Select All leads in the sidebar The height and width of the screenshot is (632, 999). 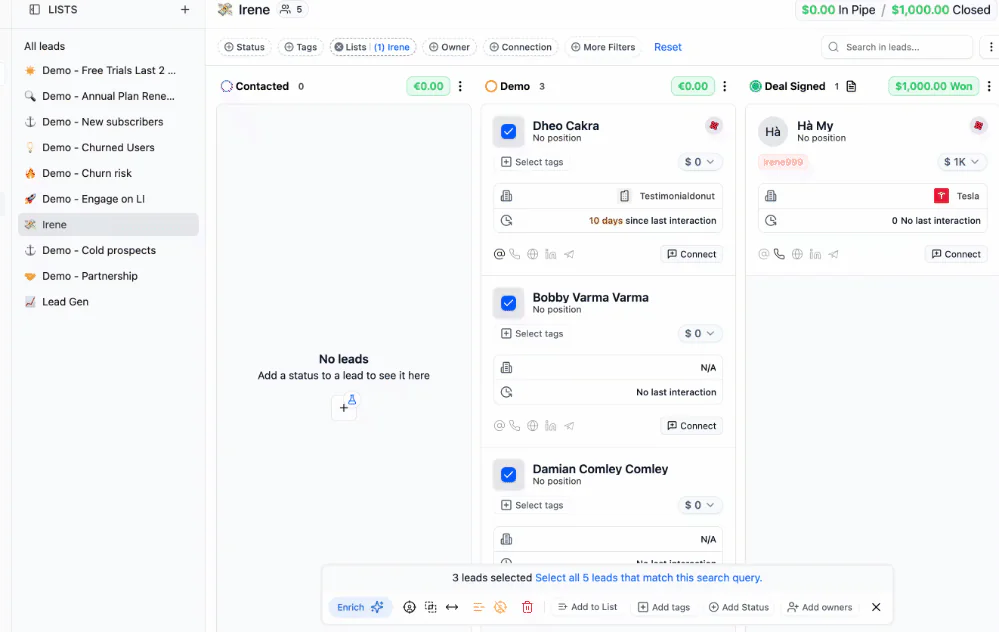pyautogui.click(x=45, y=47)
